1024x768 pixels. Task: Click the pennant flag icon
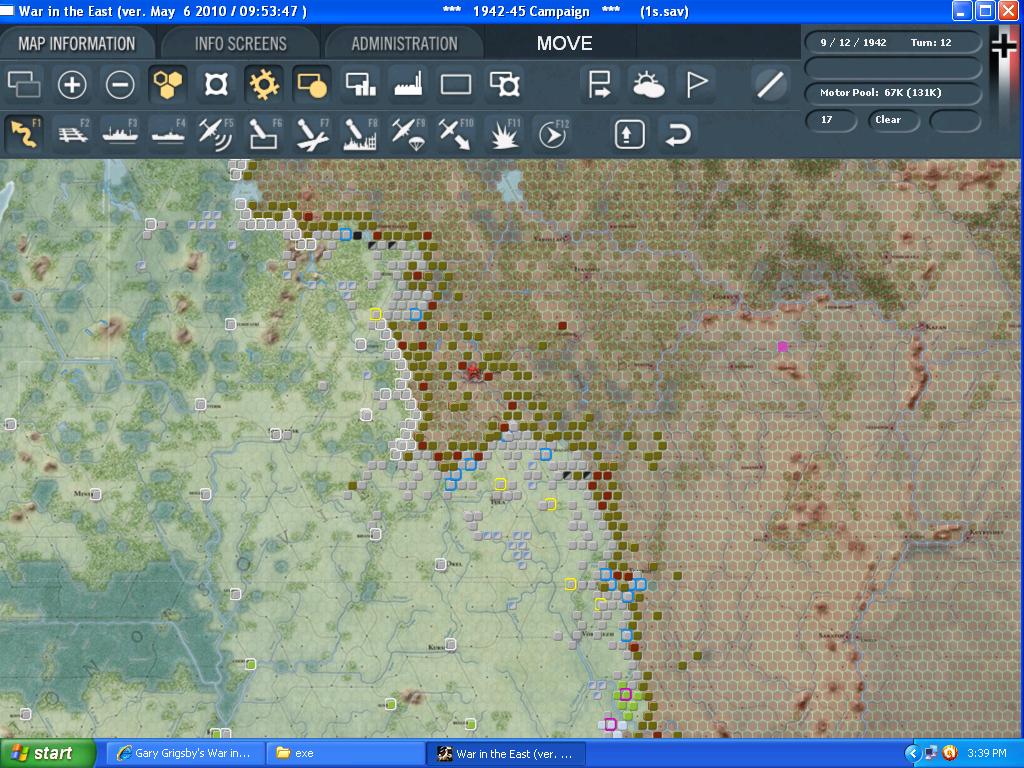point(696,85)
